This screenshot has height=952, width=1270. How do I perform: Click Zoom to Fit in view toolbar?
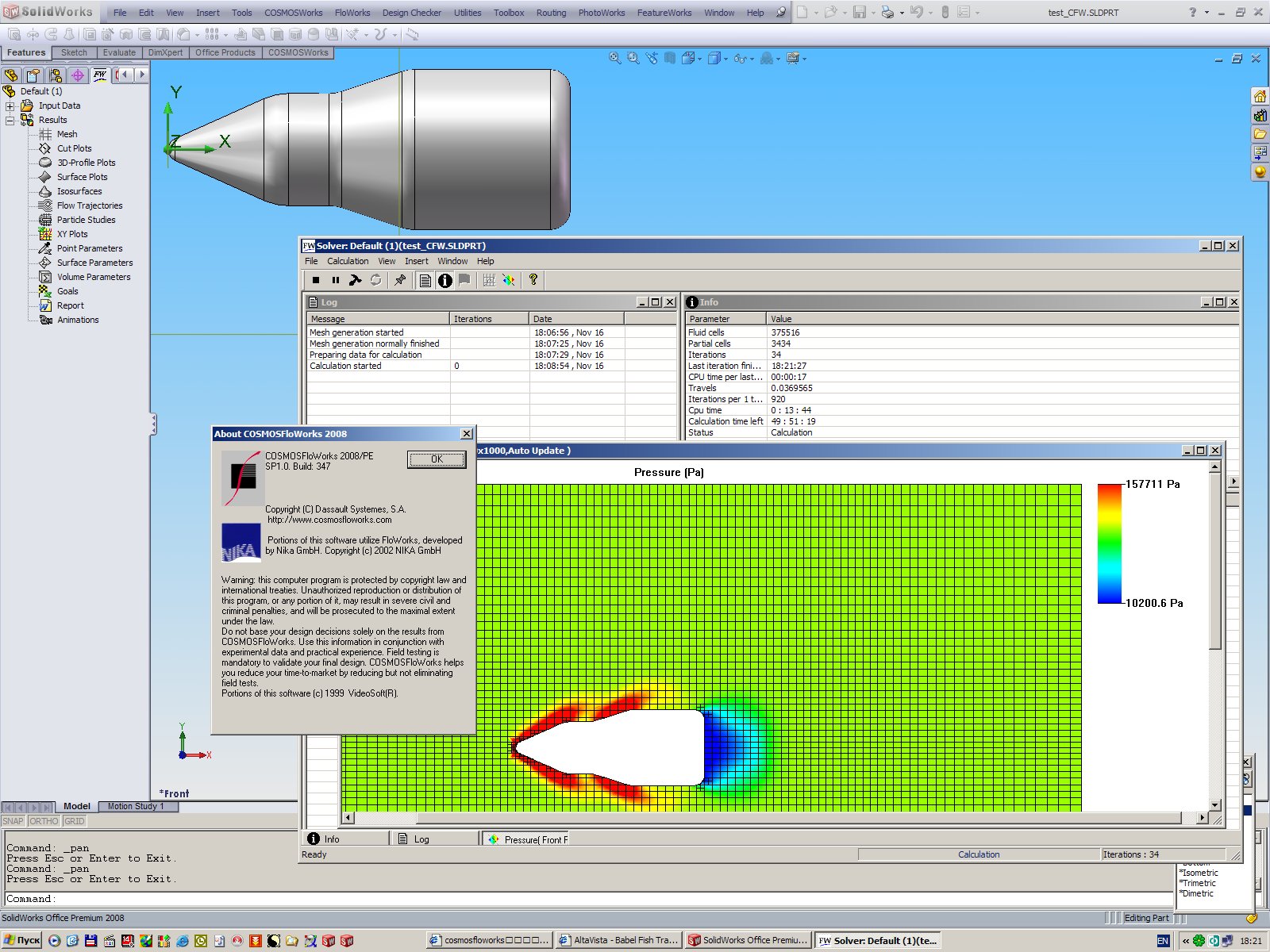click(615, 59)
